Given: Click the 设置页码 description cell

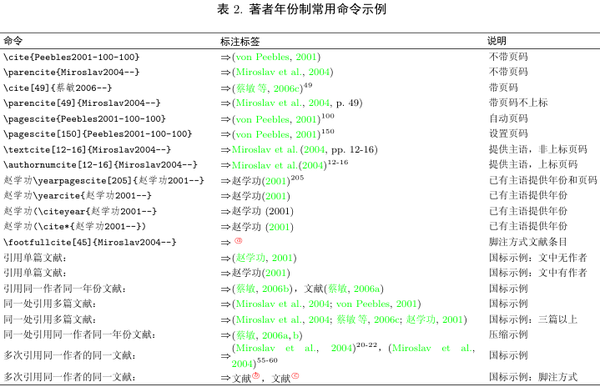Looking at the screenshot, I should tap(508, 134).
